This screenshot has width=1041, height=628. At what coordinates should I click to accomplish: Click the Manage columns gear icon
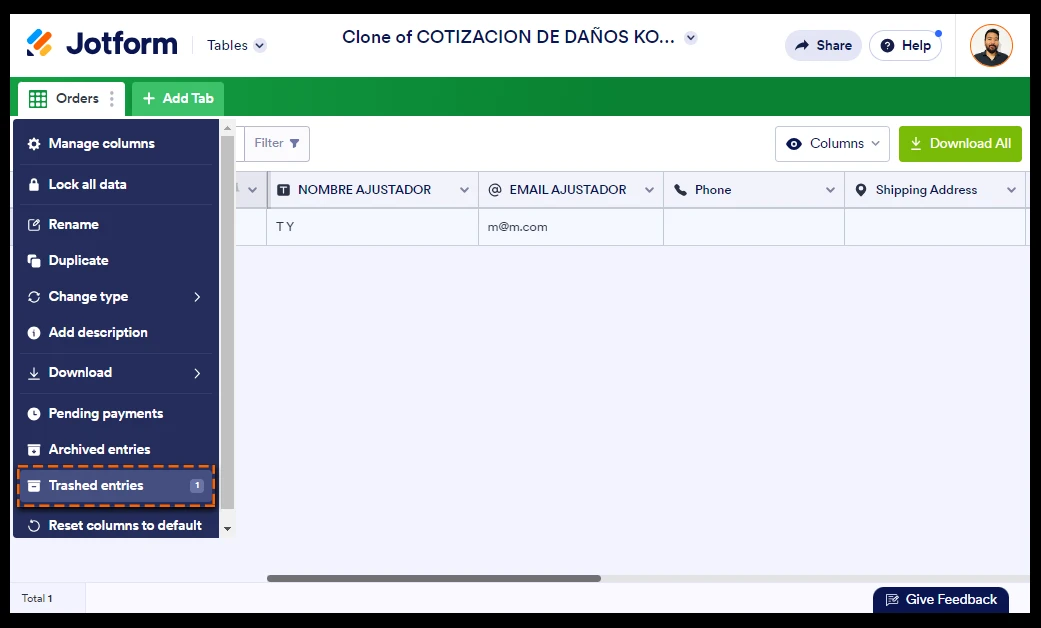[34, 144]
